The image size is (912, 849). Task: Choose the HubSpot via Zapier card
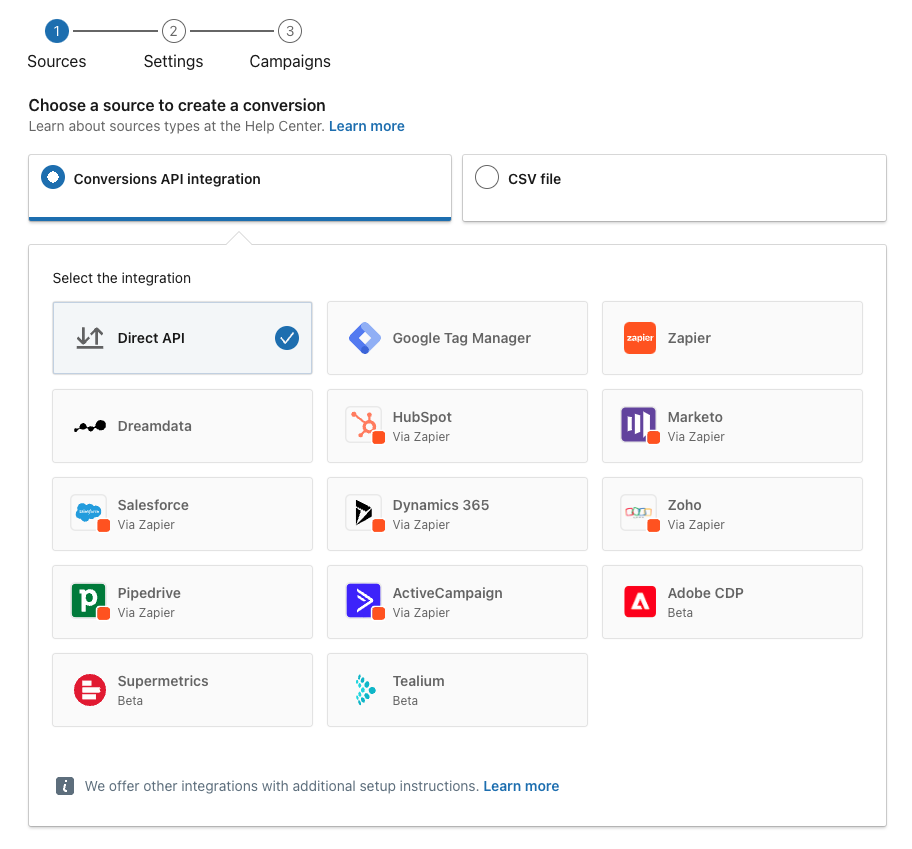click(x=457, y=426)
